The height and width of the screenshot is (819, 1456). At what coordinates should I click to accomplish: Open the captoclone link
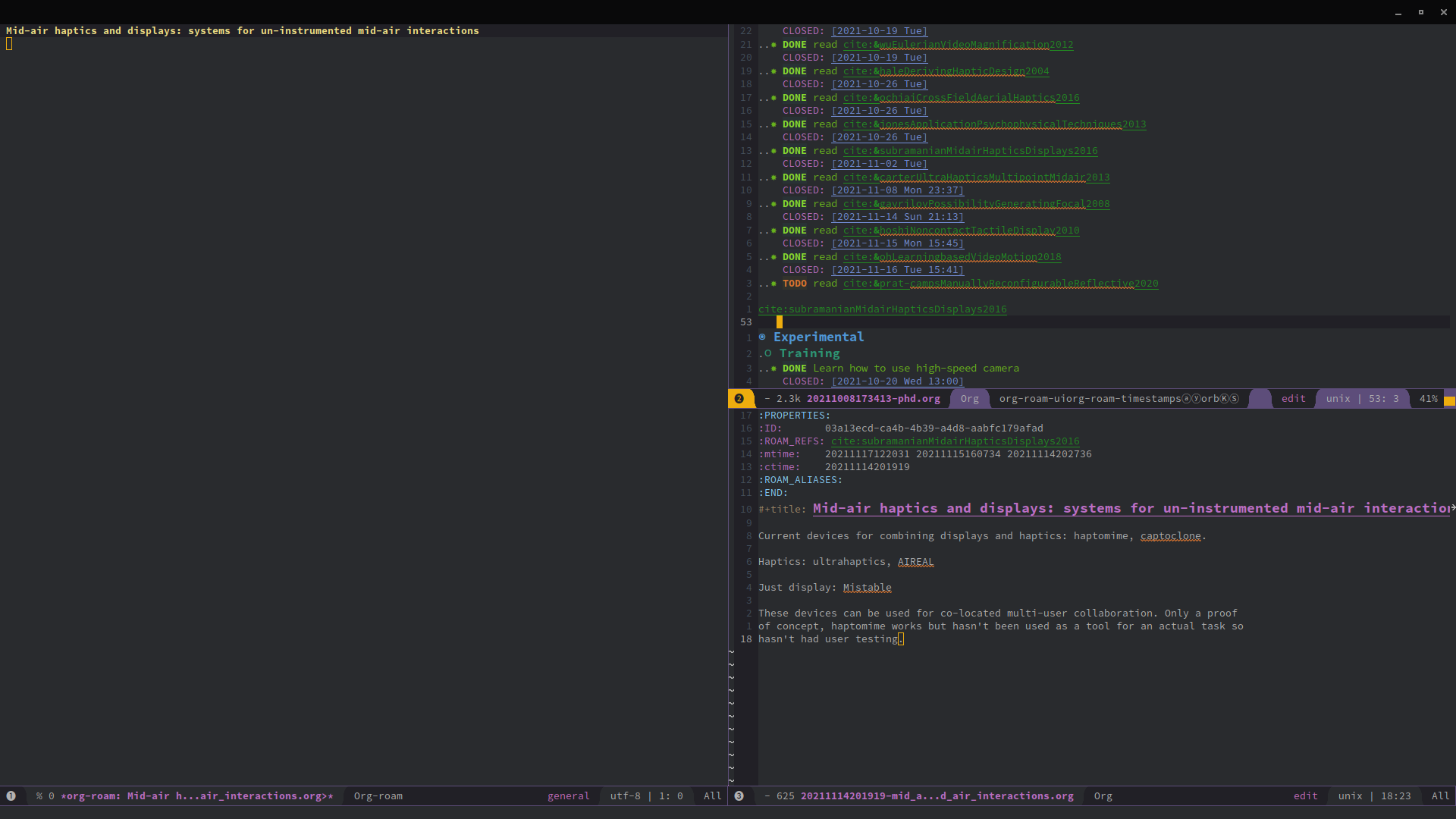[1170, 536]
